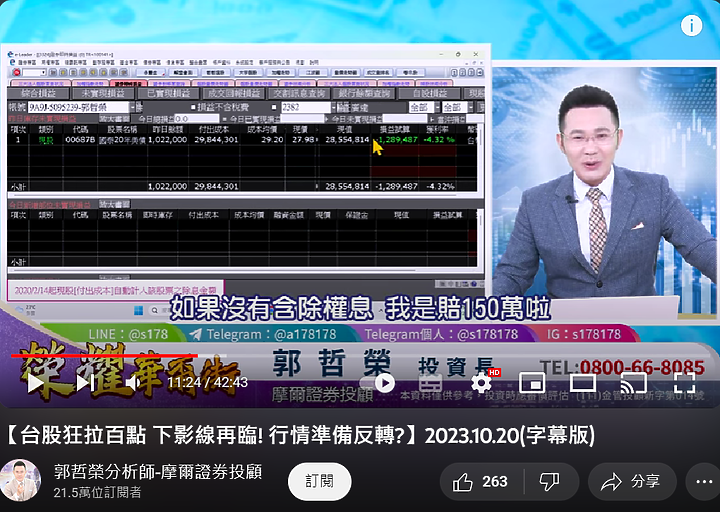This screenshot has height=512, width=720.
Task: Open the Windows Start button in the recorded taskbar
Action: pos(138,310)
